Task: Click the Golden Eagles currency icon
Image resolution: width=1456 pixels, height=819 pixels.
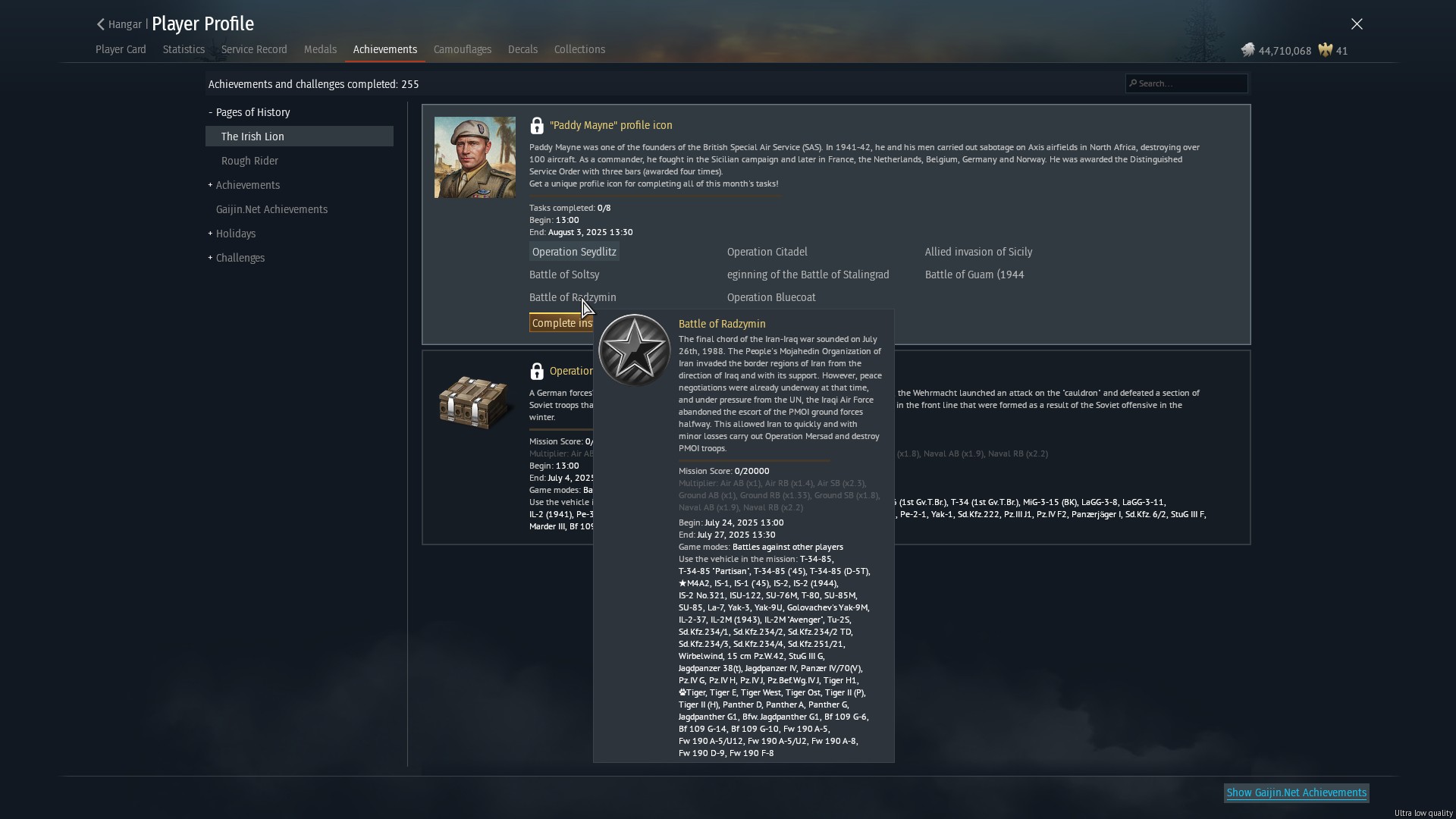Action: pos(1325,51)
